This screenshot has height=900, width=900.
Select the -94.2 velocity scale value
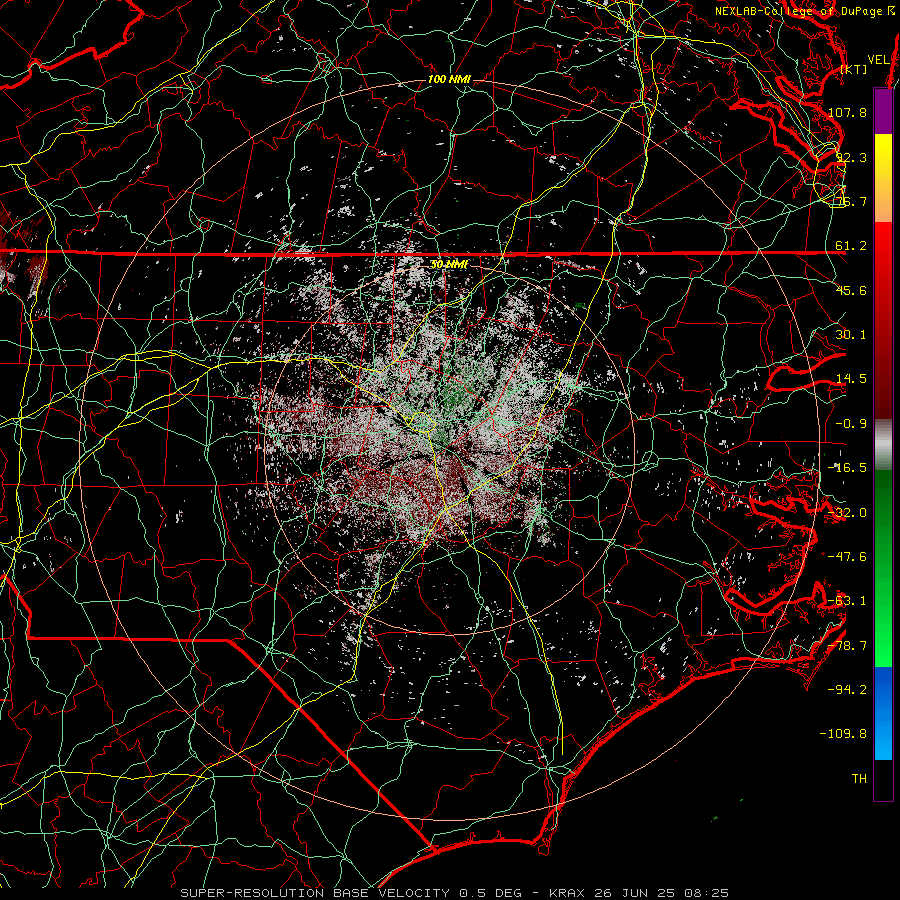pos(847,690)
